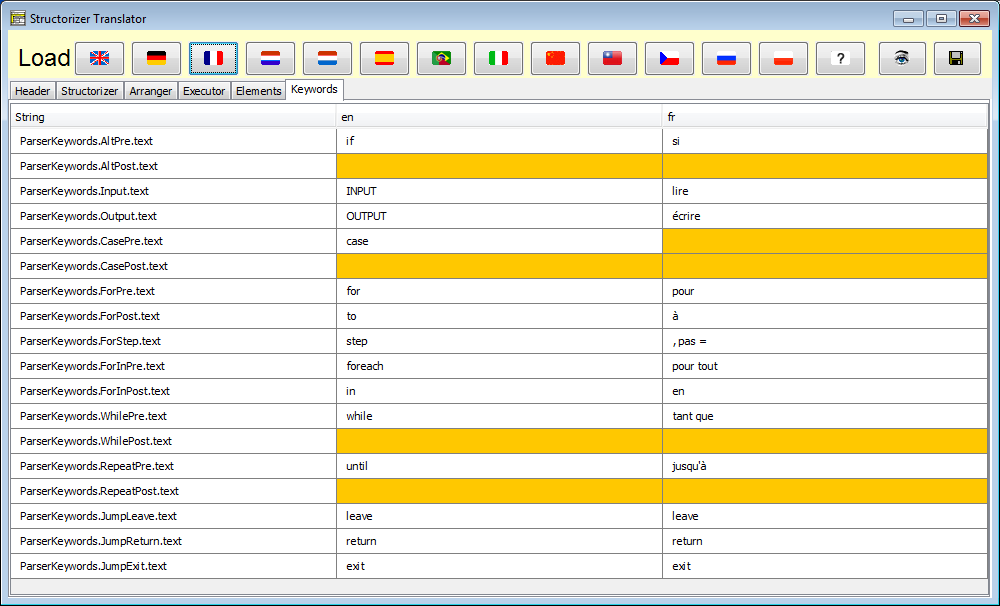Load Portuguese via the Brazil flag button
The height and width of the screenshot is (606, 1000).
coord(441,59)
